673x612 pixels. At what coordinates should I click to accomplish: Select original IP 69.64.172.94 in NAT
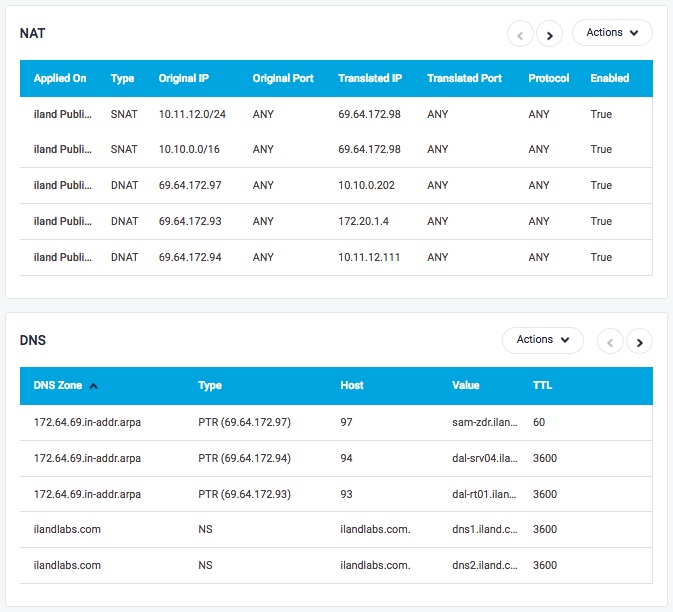(x=190, y=258)
